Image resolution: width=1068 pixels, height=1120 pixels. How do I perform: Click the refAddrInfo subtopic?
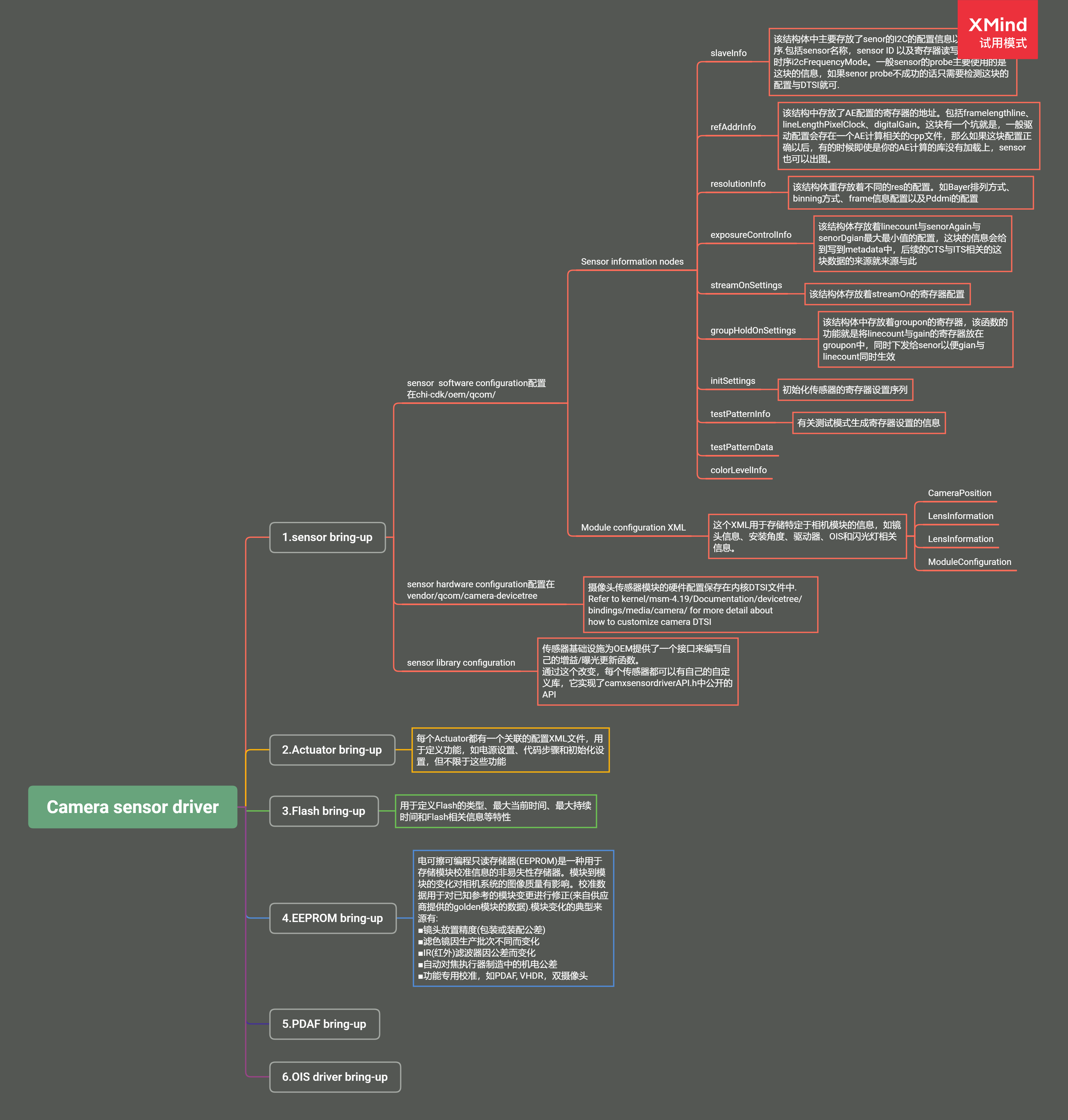coord(733,128)
